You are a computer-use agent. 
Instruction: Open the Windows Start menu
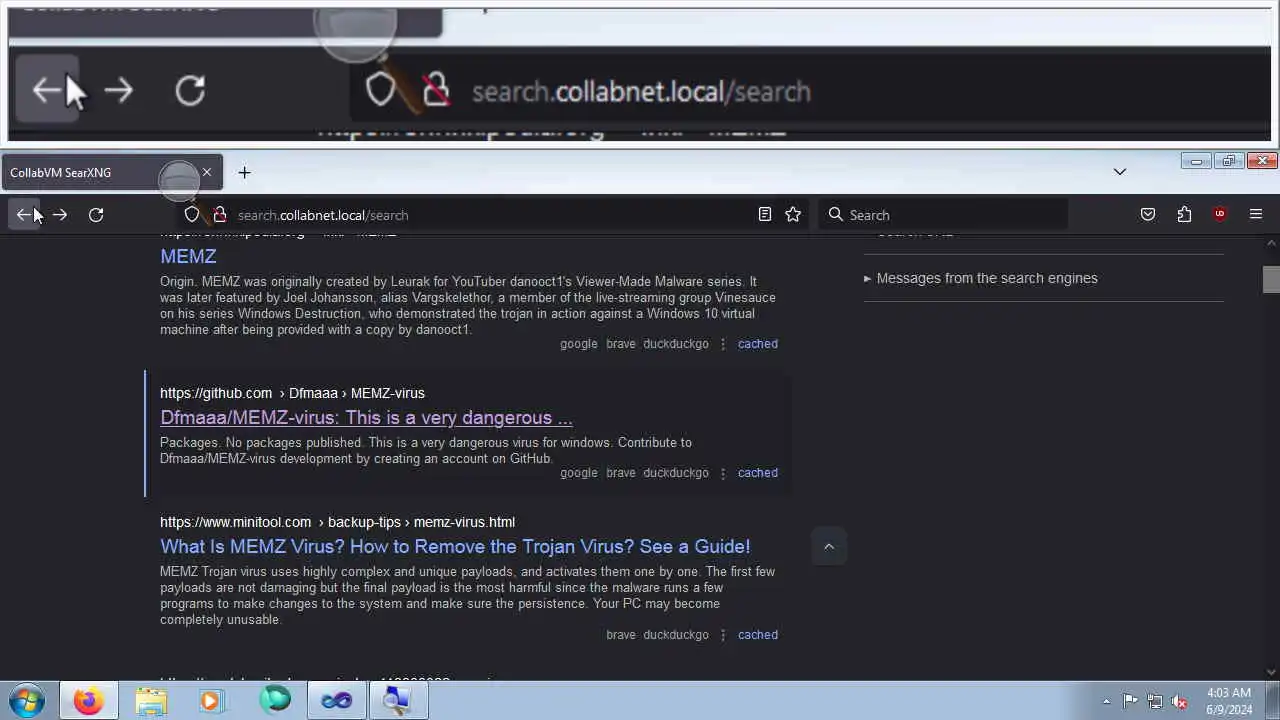(27, 701)
